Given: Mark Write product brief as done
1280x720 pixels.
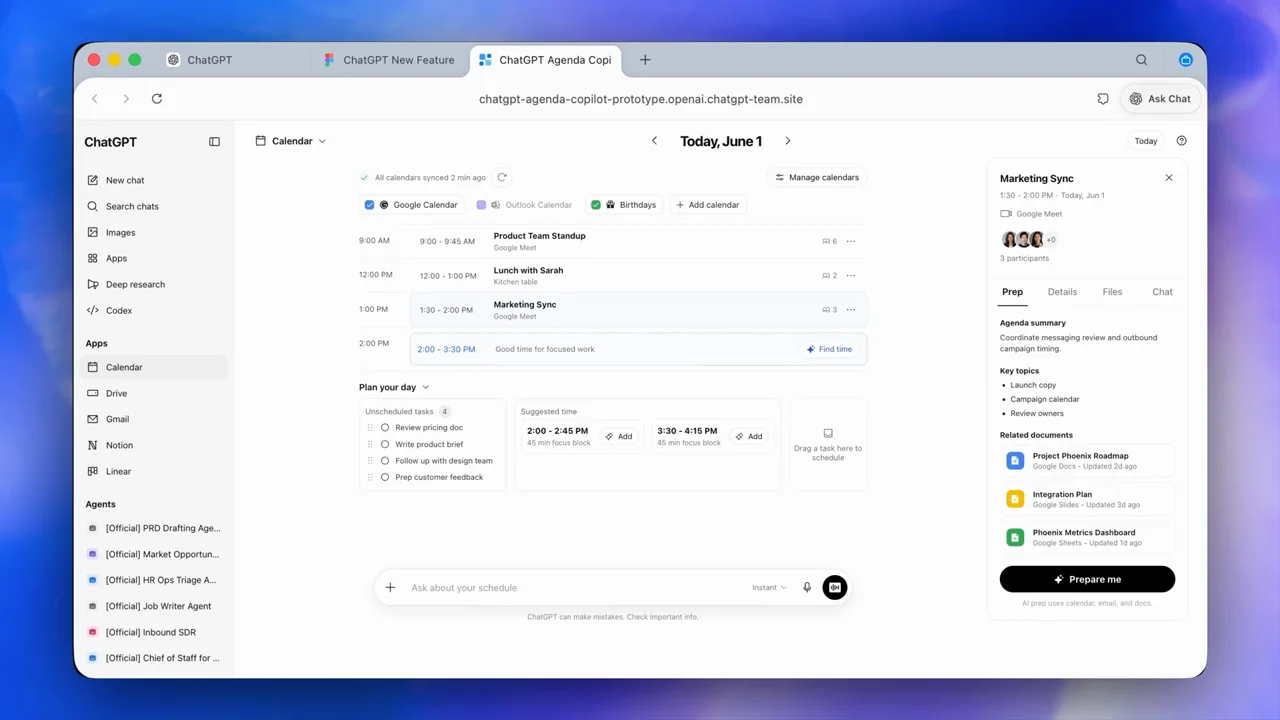Looking at the screenshot, I should click(x=385, y=444).
